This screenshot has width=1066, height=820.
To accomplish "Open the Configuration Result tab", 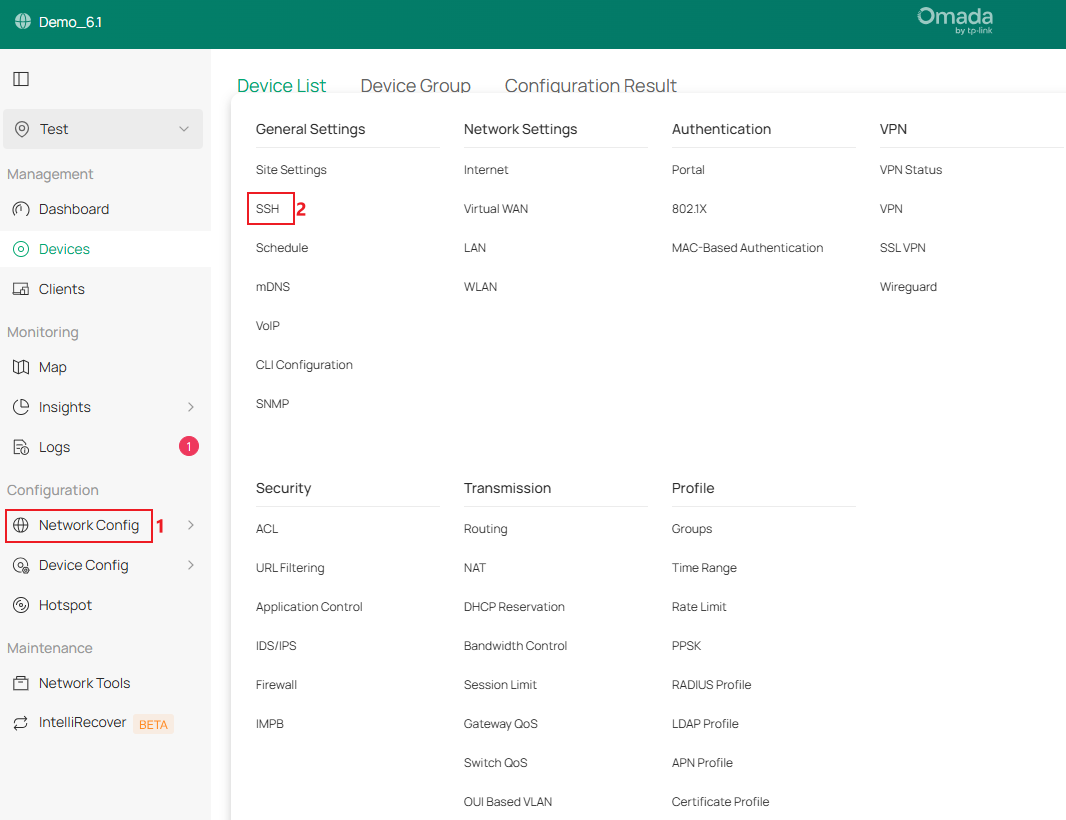I will (x=591, y=86).
